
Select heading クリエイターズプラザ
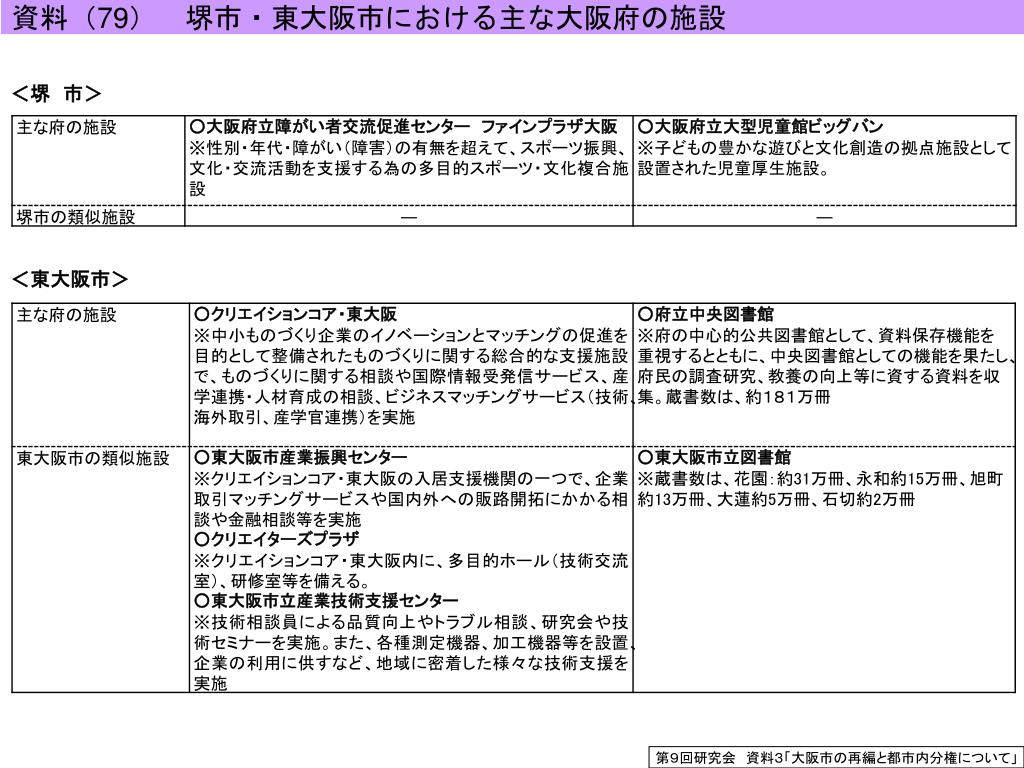277,539
